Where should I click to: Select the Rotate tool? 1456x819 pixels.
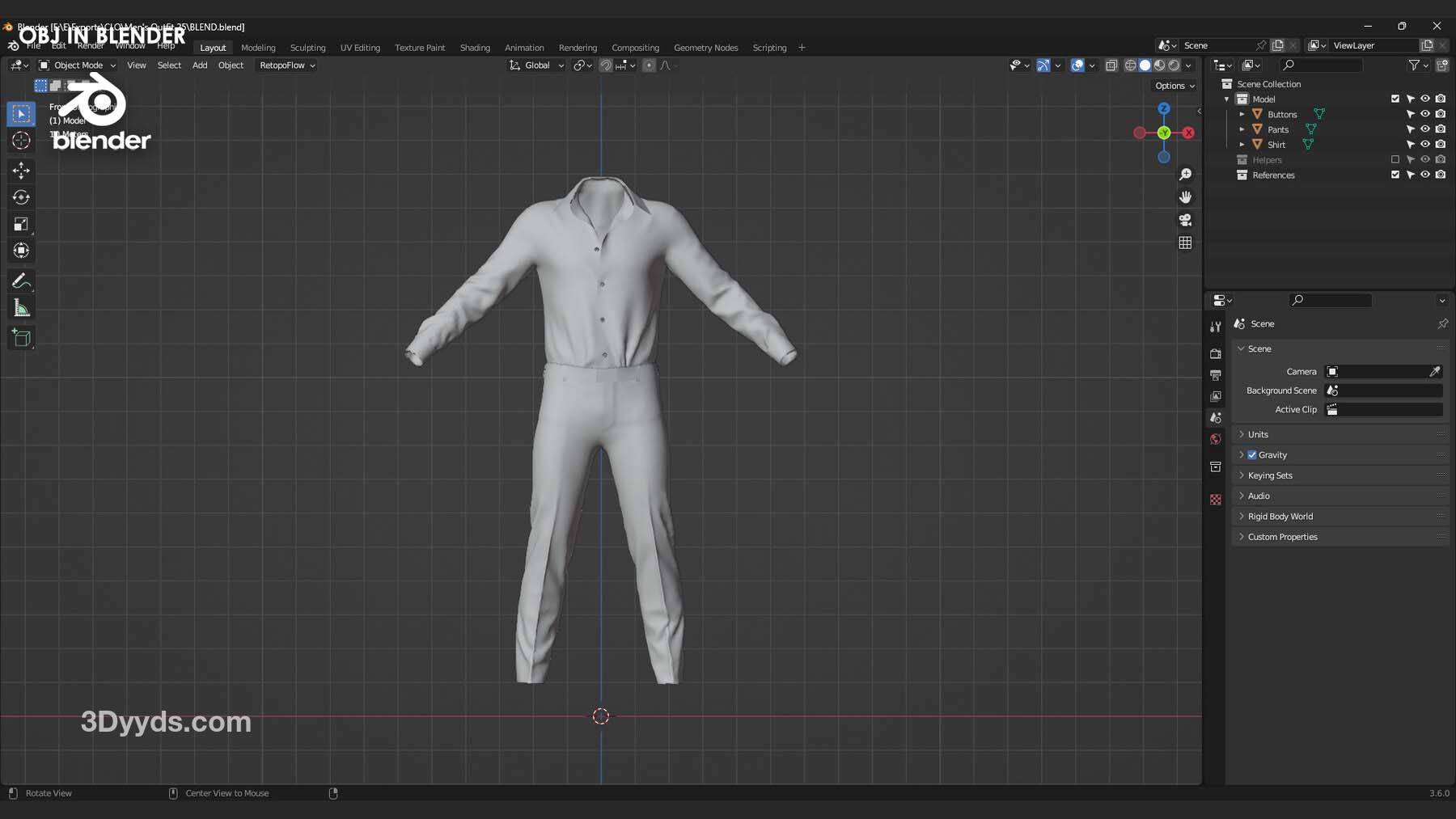click(21, 197)
